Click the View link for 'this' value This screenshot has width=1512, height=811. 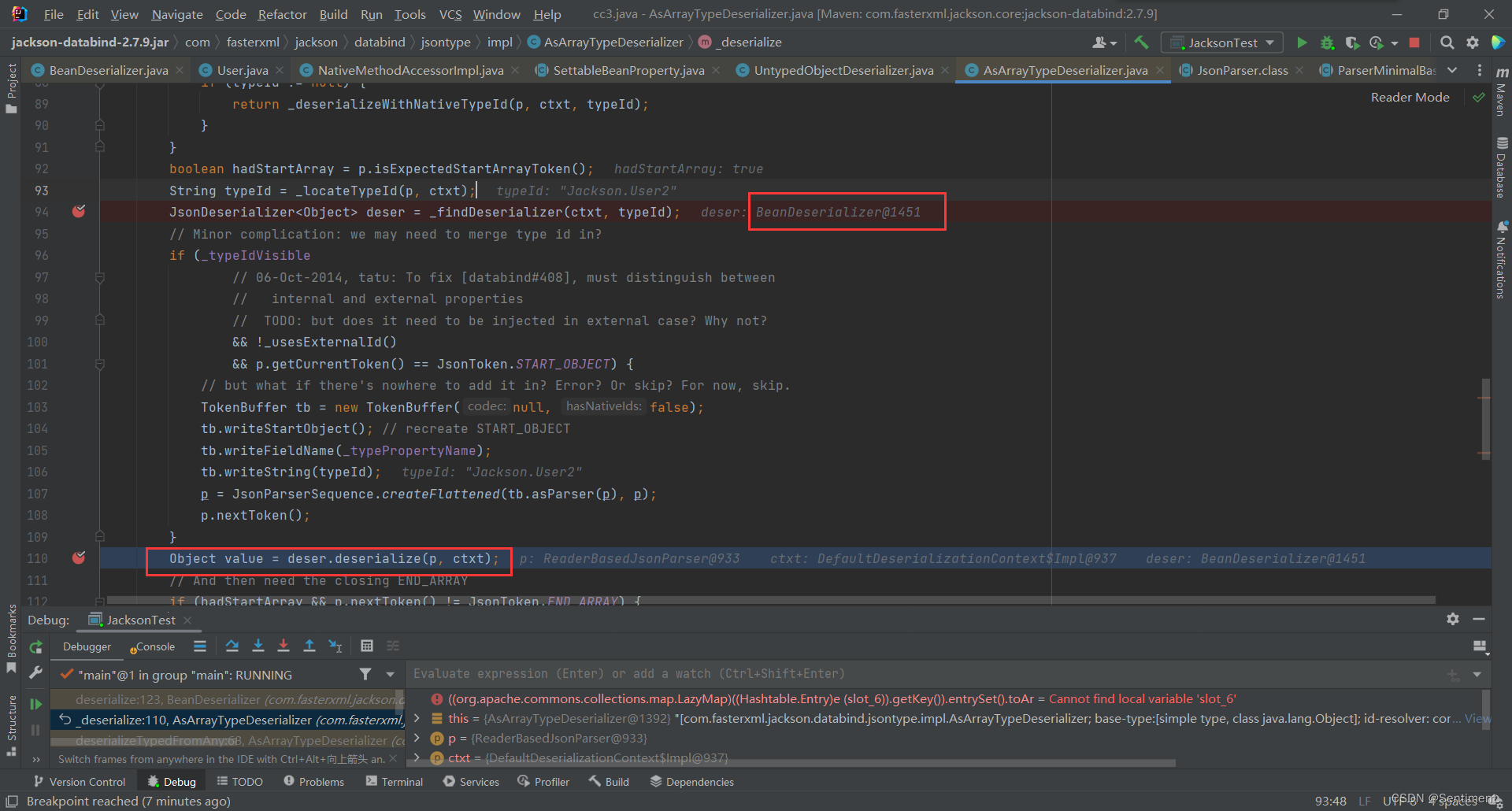[1477, 718]
